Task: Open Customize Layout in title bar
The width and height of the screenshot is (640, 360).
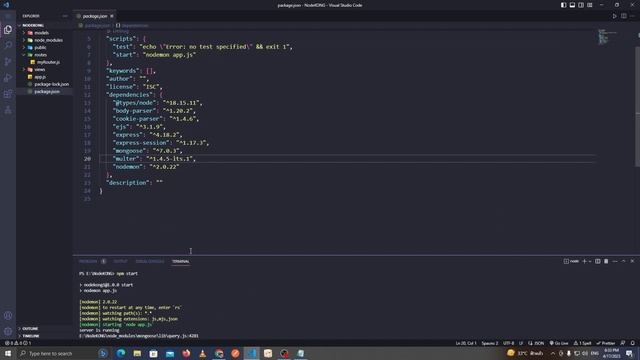Action: point(590,5)
